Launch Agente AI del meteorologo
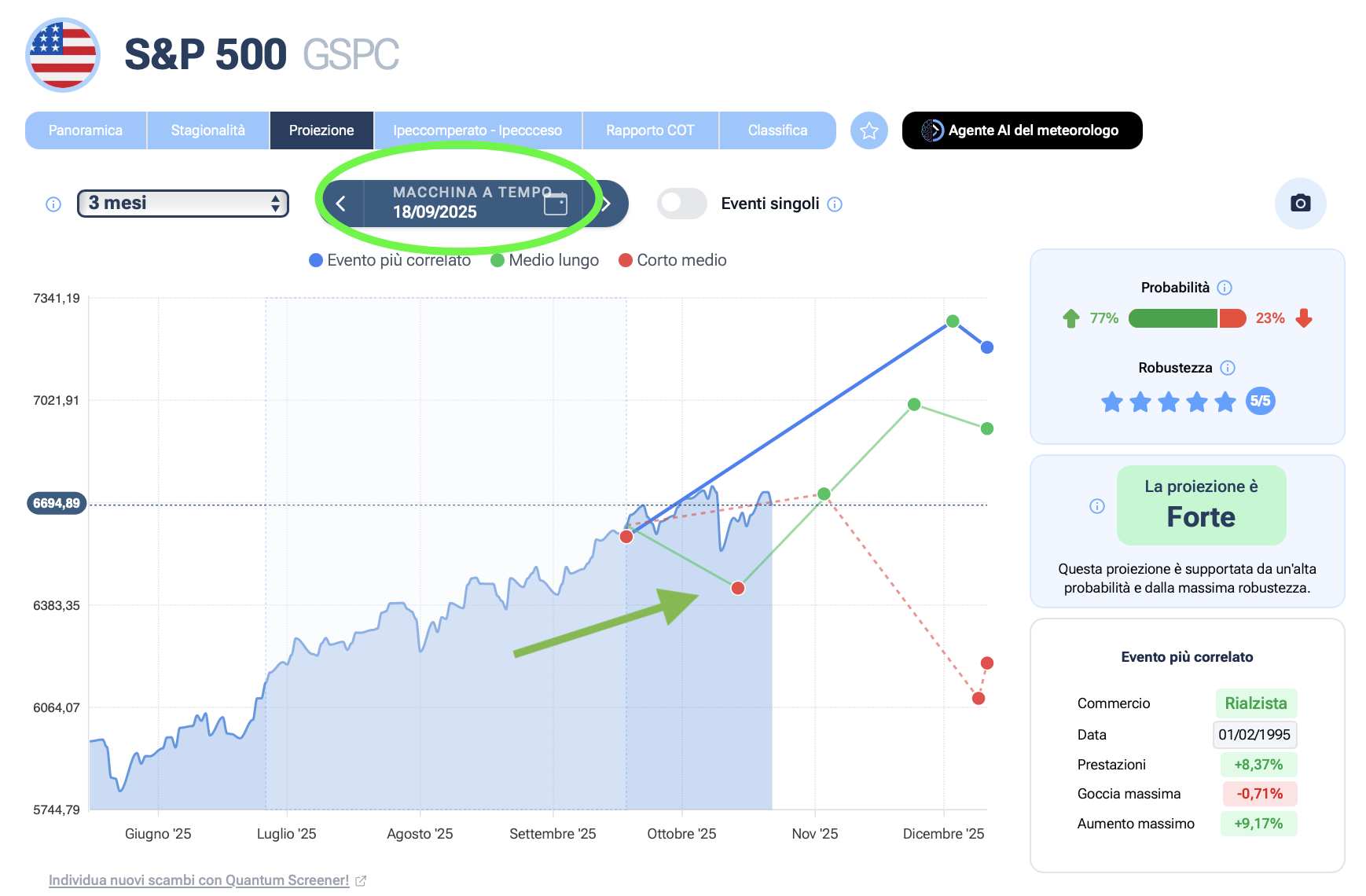 pos(1022,130)
